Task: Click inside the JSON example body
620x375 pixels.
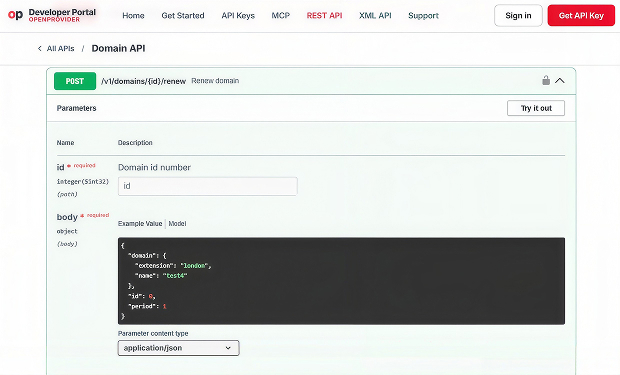Action: coord(341,281)
